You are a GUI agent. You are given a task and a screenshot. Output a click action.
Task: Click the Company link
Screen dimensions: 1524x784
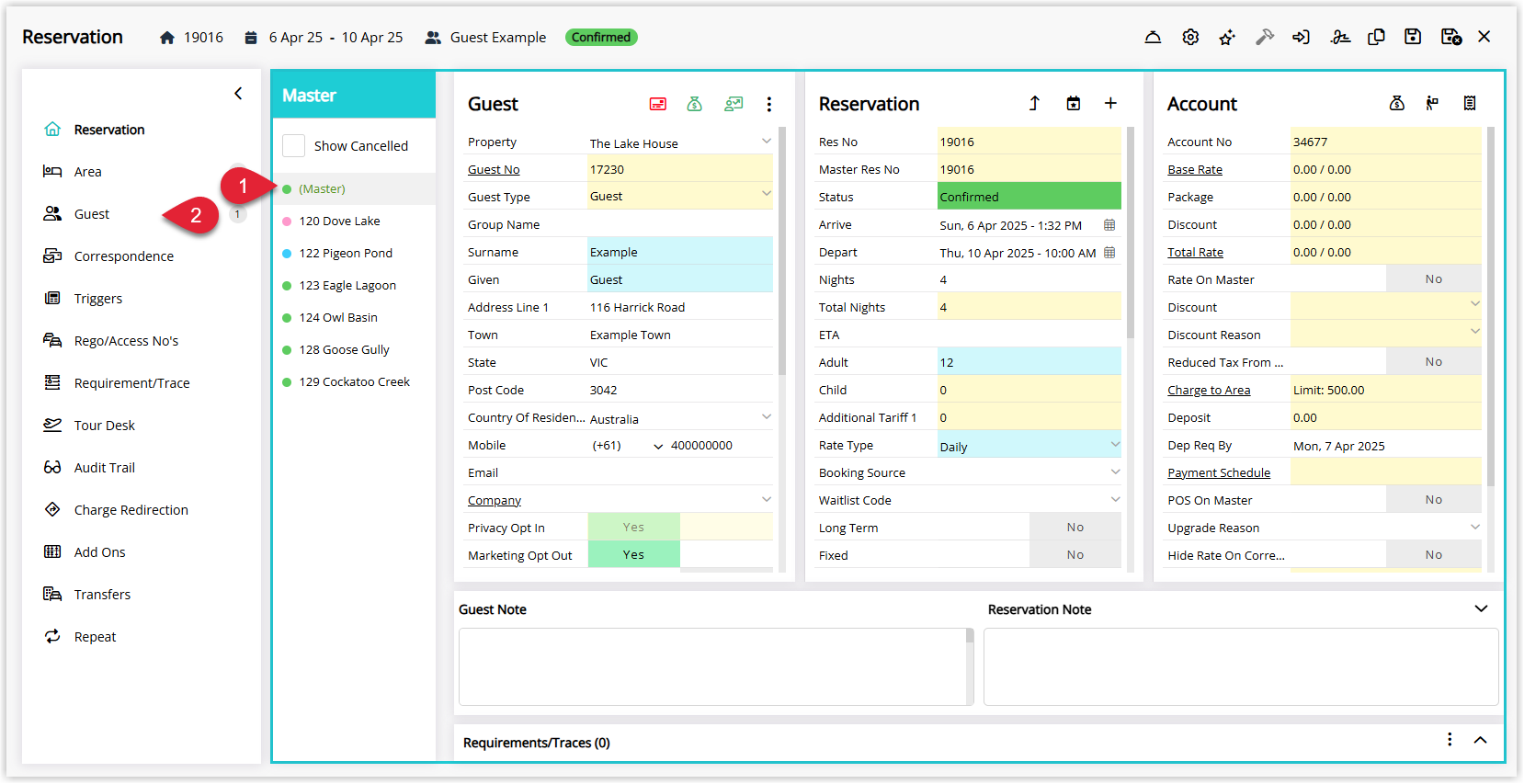(495, 500)
